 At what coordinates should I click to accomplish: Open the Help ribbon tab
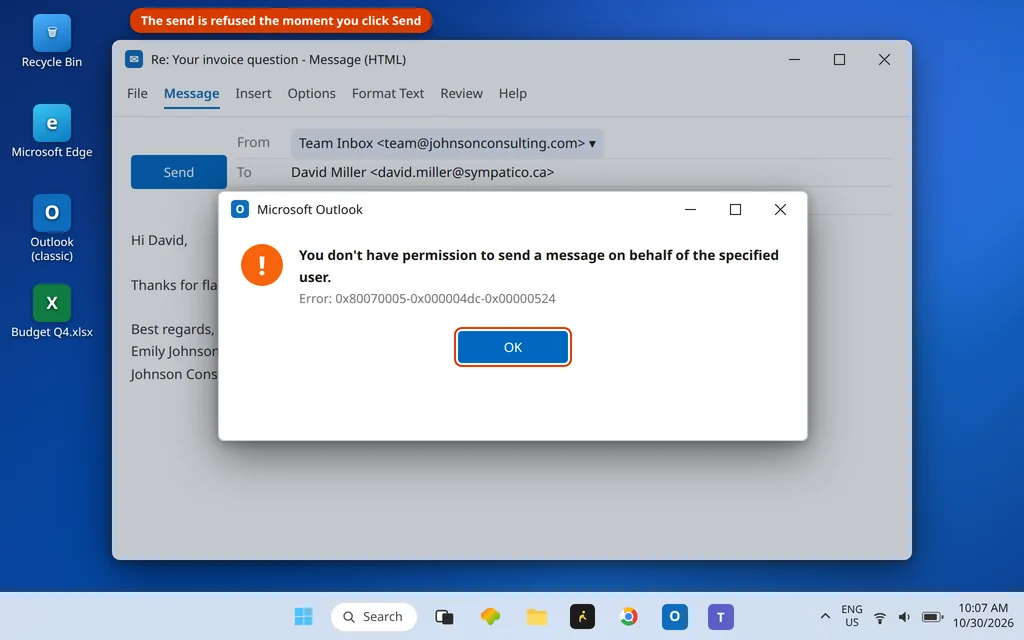tap(513, 93)
